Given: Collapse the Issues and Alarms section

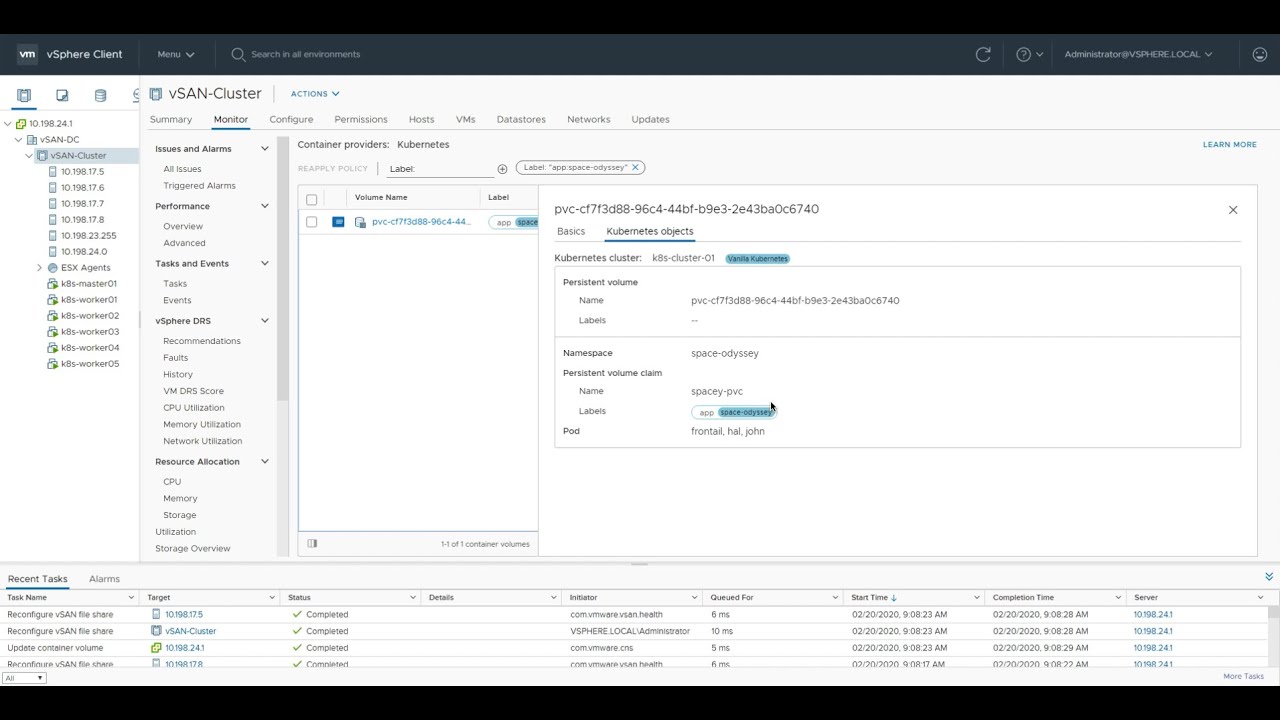Looking at the screenshot, I should (x=264, y=149).
